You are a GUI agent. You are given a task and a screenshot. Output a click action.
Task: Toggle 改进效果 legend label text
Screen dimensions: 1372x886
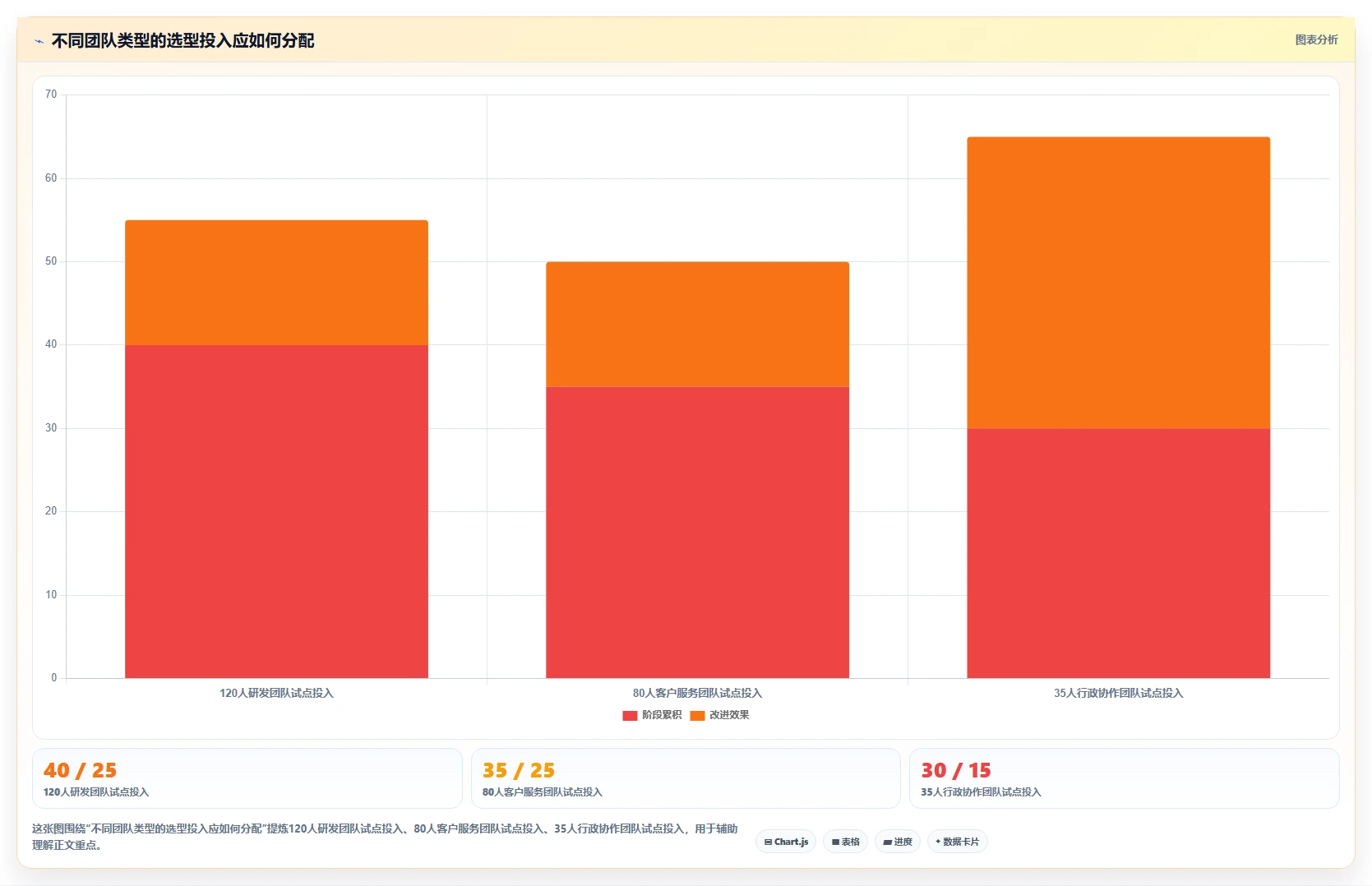point(729,715)
